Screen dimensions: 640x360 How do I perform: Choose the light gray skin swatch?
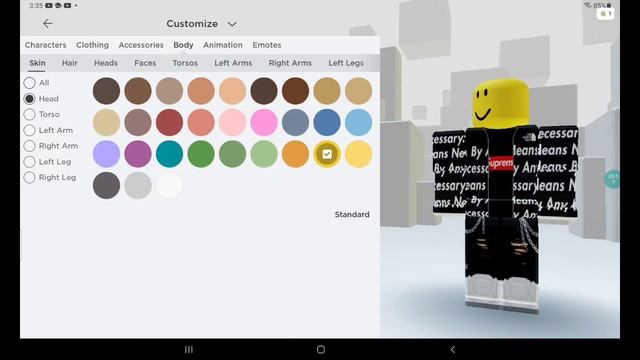pos(138,186)
